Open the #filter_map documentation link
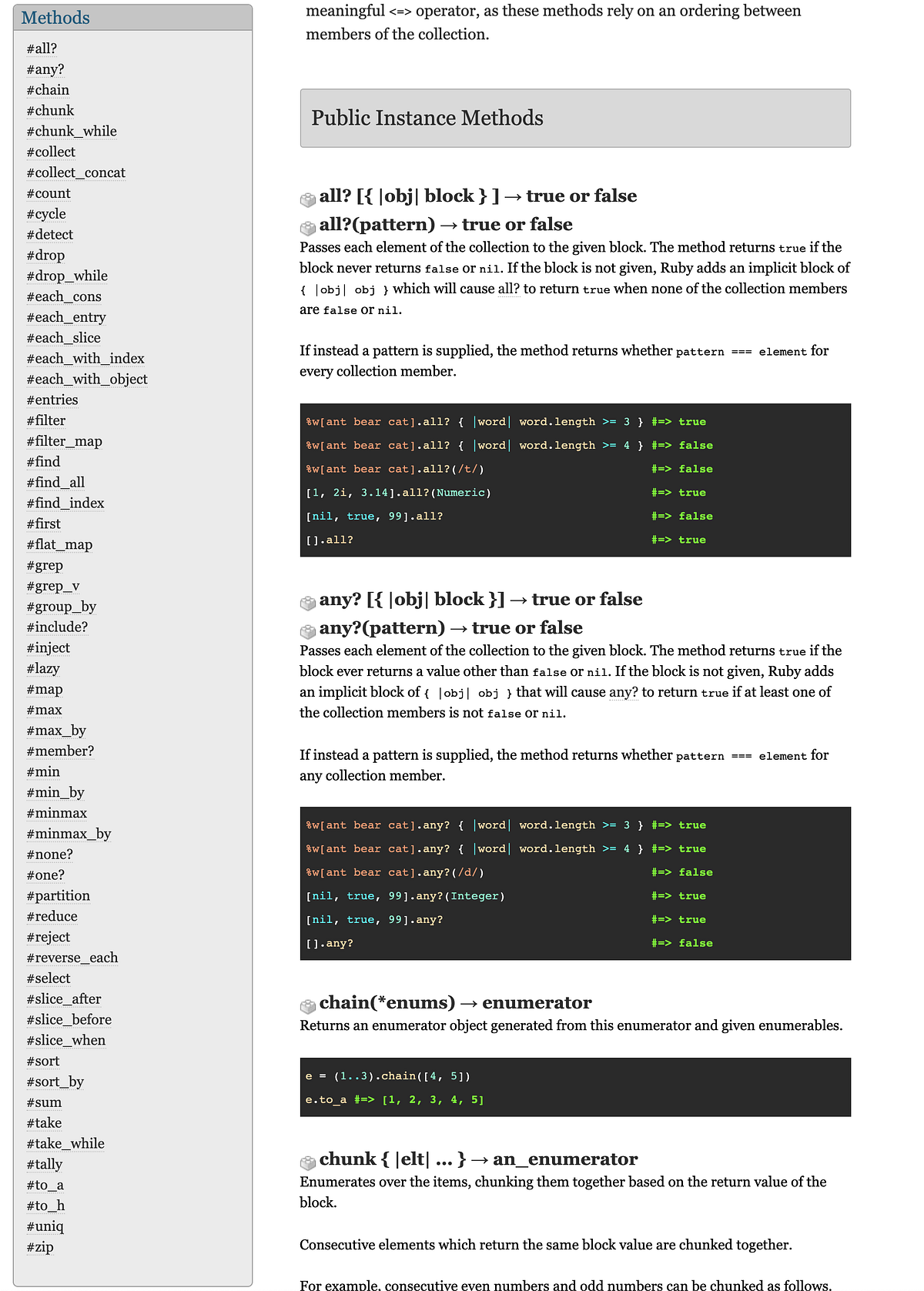Viewport: 924px width, 1291px height. (65, 440)
